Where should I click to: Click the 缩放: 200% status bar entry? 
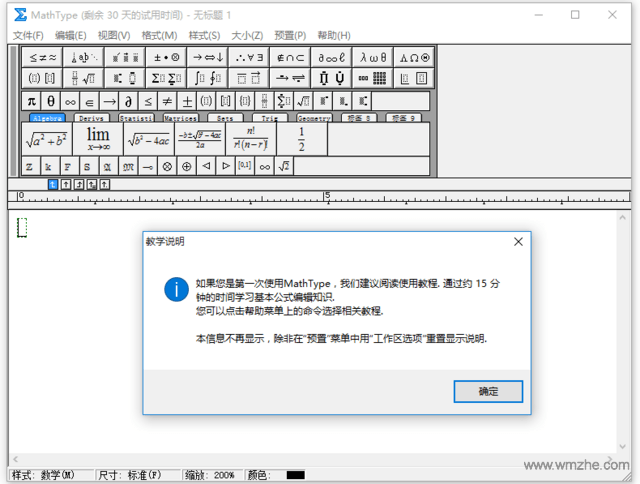click(210, 475)
